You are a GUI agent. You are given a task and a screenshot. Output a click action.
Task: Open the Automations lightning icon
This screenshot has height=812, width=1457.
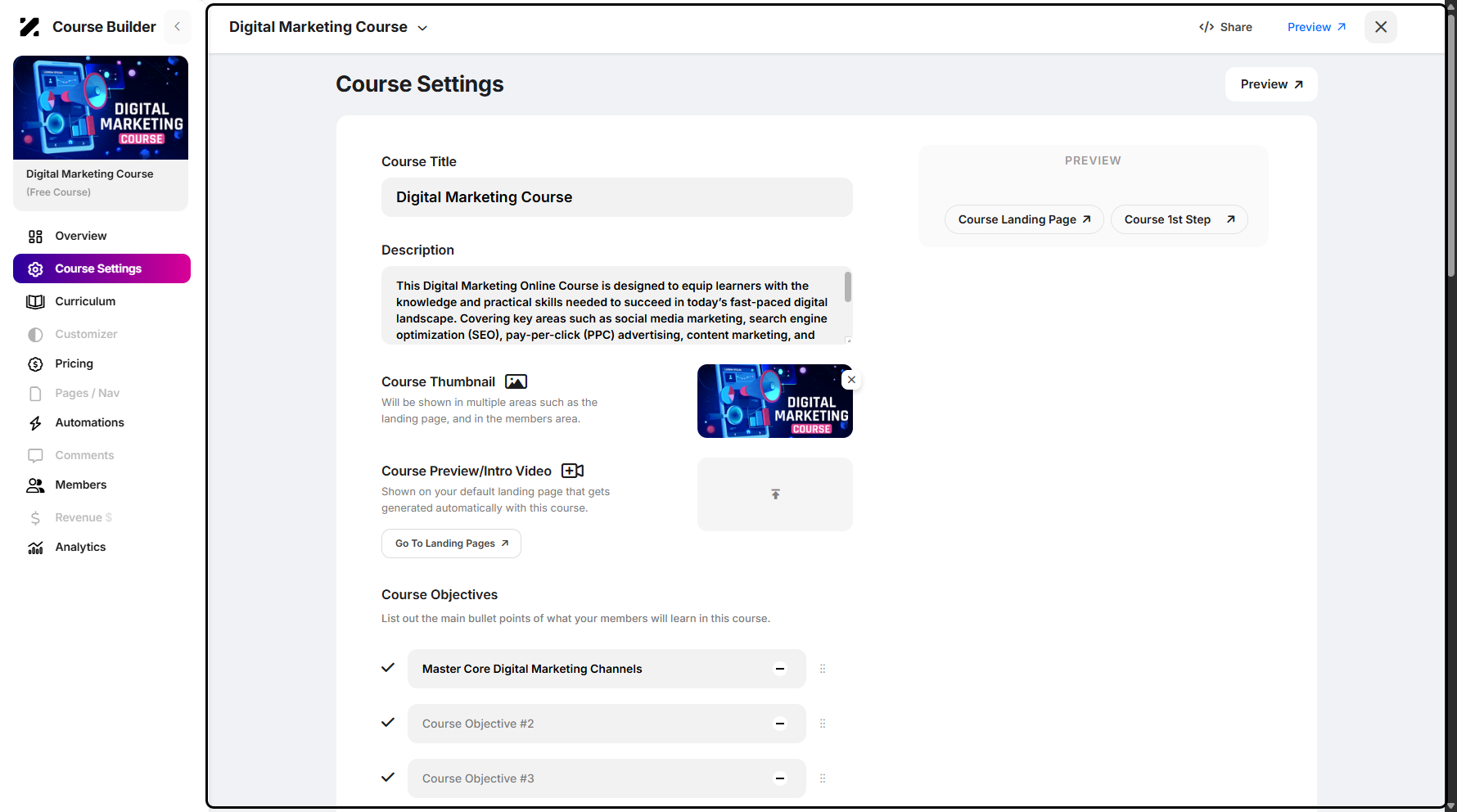[x=35, y=423]
